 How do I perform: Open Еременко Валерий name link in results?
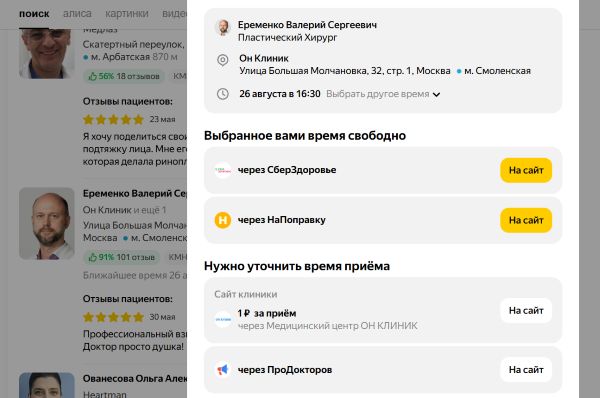point(135,193)
